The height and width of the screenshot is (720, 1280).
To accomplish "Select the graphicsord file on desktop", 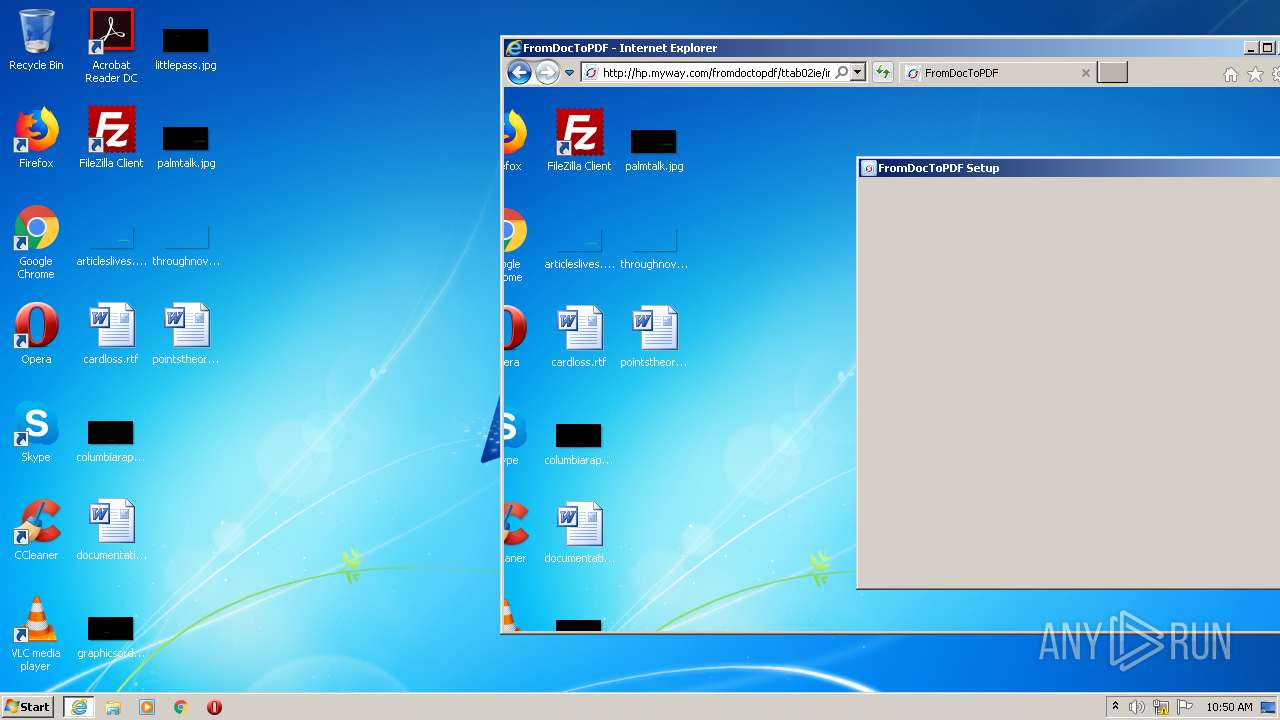I will click(x=111, y=637).
